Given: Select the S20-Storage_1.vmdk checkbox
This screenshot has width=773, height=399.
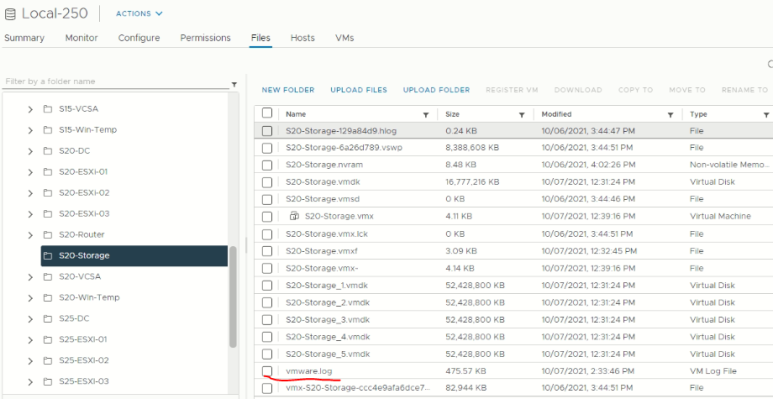Looking at the screenshot, I should (x=267, y=286).
